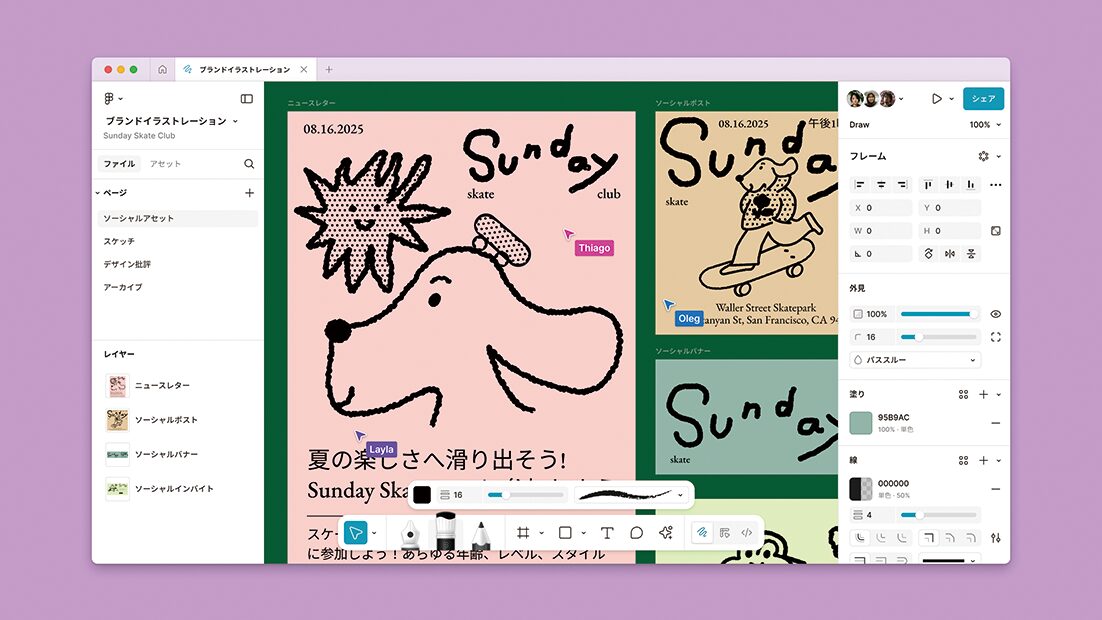Choose the Text tool
This screenshot has width=1102, height=620.
606,533
